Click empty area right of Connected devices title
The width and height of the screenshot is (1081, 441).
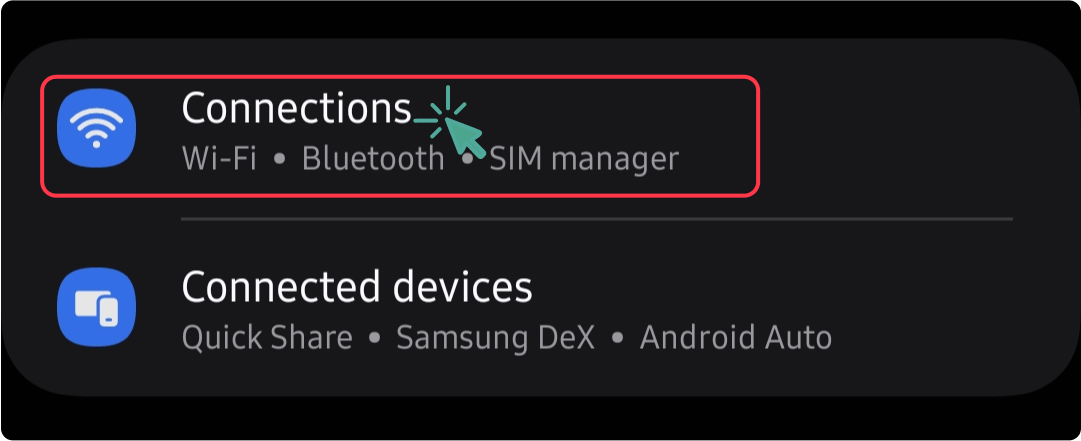coord(780,288)
